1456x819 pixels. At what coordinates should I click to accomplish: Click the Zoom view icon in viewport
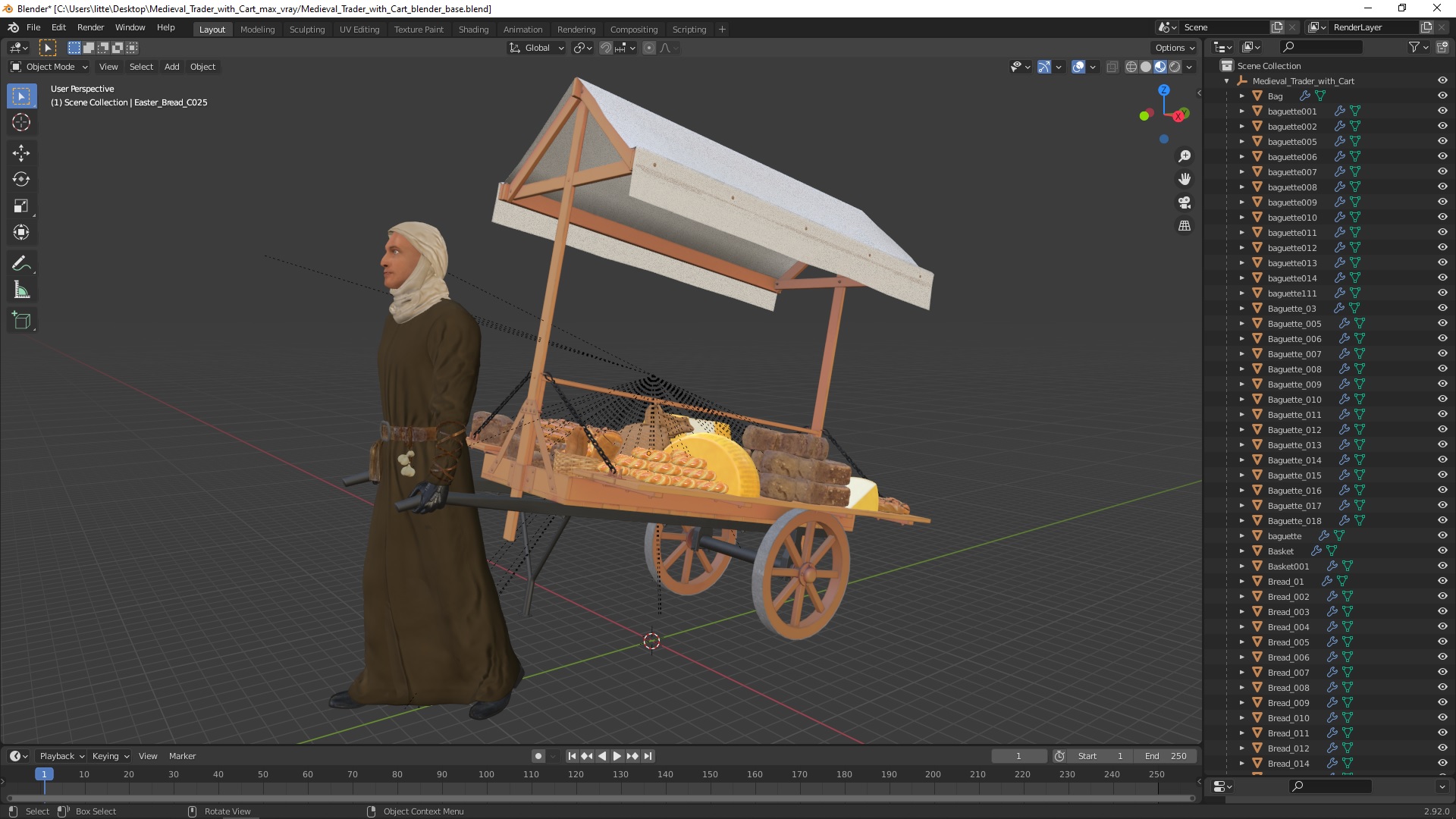tap(1185, 156)
